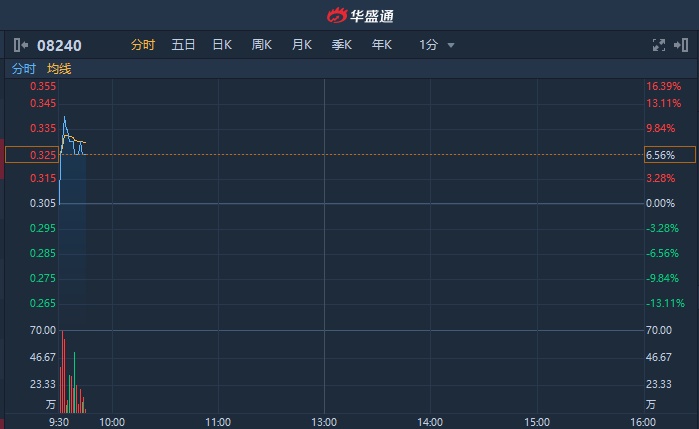
Task: Open the 周K weekly chart tab
Action: pos(262,45)
